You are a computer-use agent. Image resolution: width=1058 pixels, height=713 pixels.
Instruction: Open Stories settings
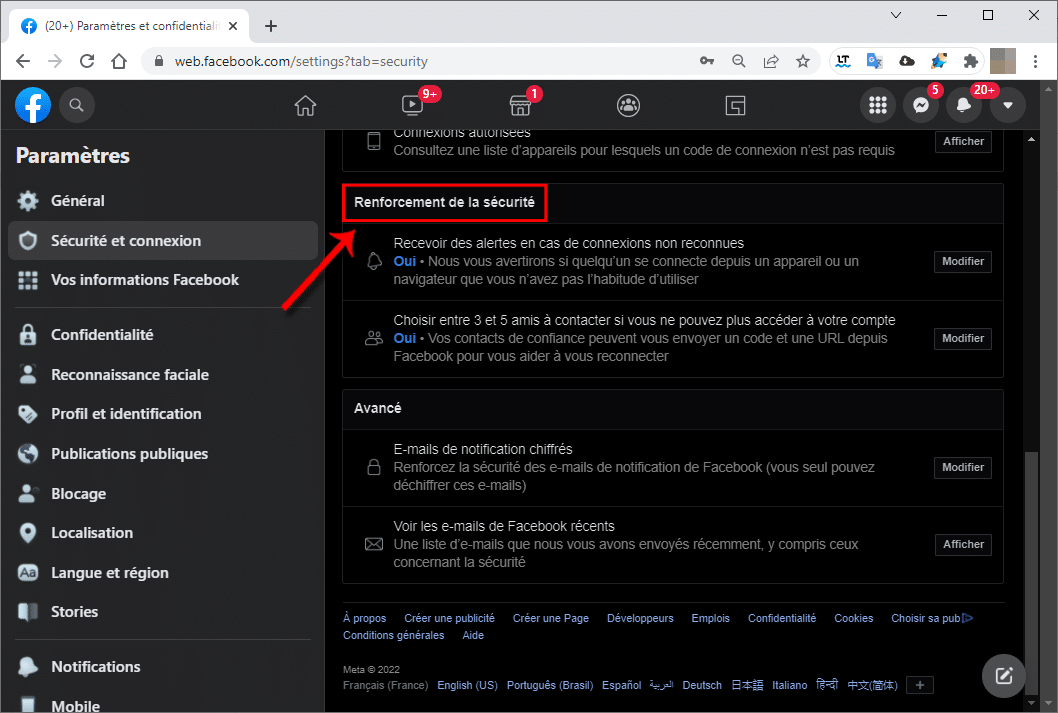click(163, 612)
